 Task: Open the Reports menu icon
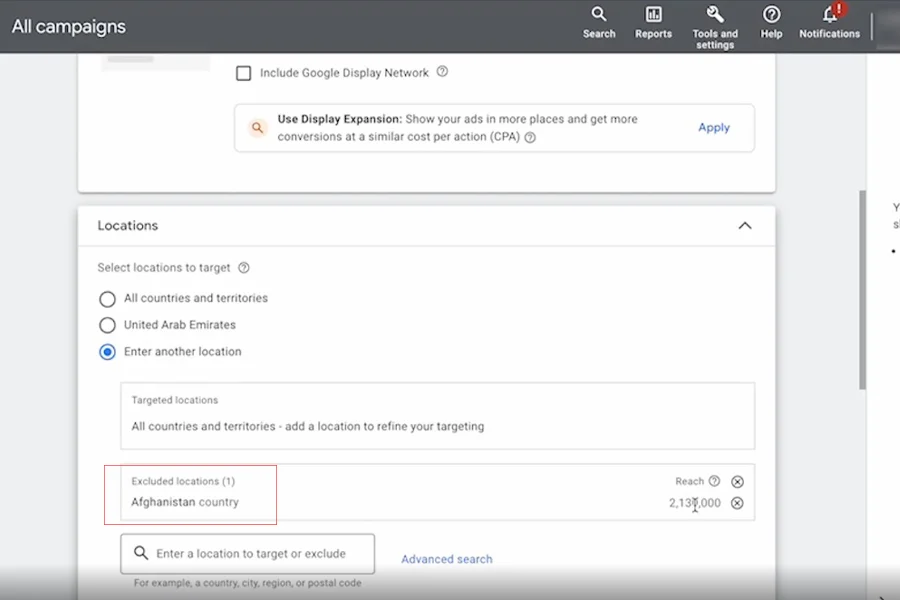(653, 23)
